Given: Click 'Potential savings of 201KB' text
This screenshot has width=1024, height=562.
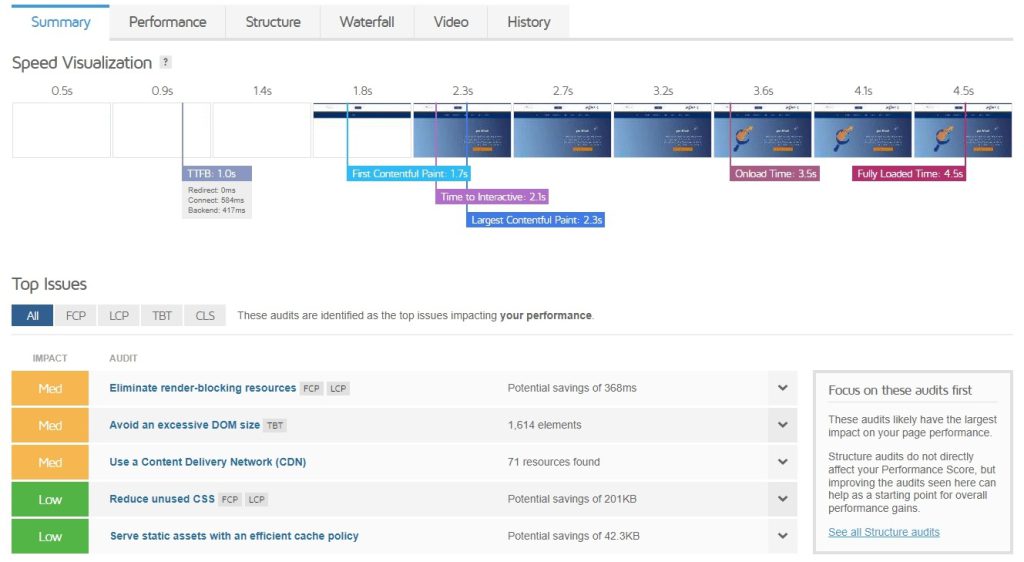Looking at the screenshot, I should click(572, 499).
